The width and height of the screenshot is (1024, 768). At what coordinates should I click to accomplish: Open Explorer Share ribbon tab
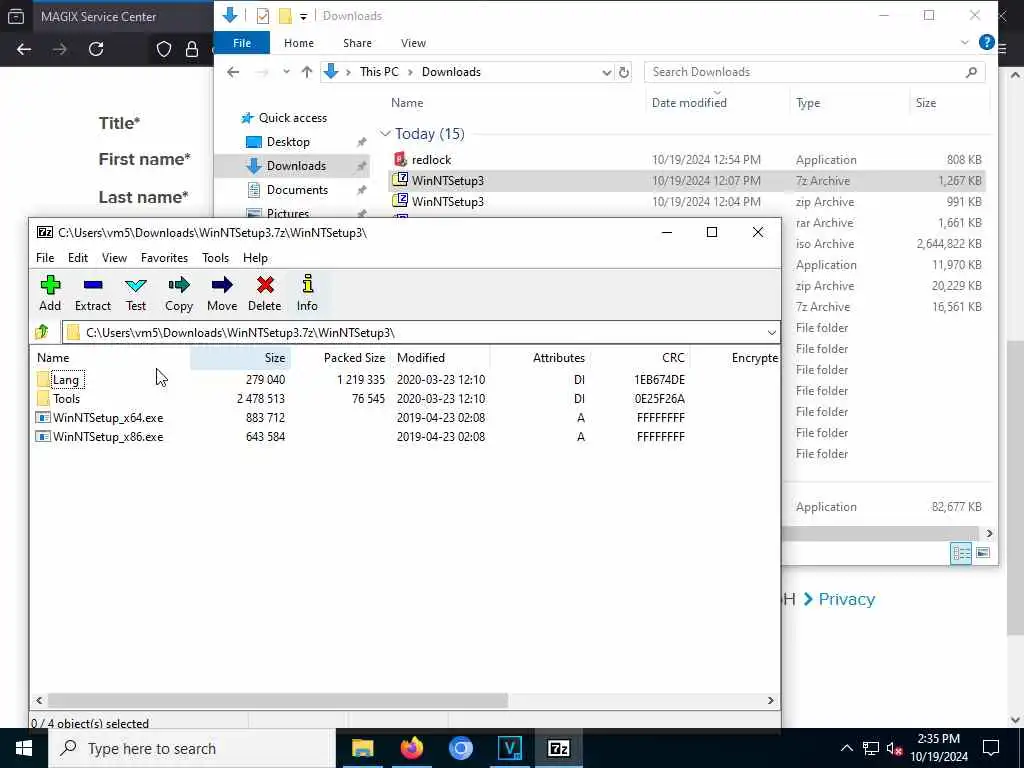(x=357, y=43)
